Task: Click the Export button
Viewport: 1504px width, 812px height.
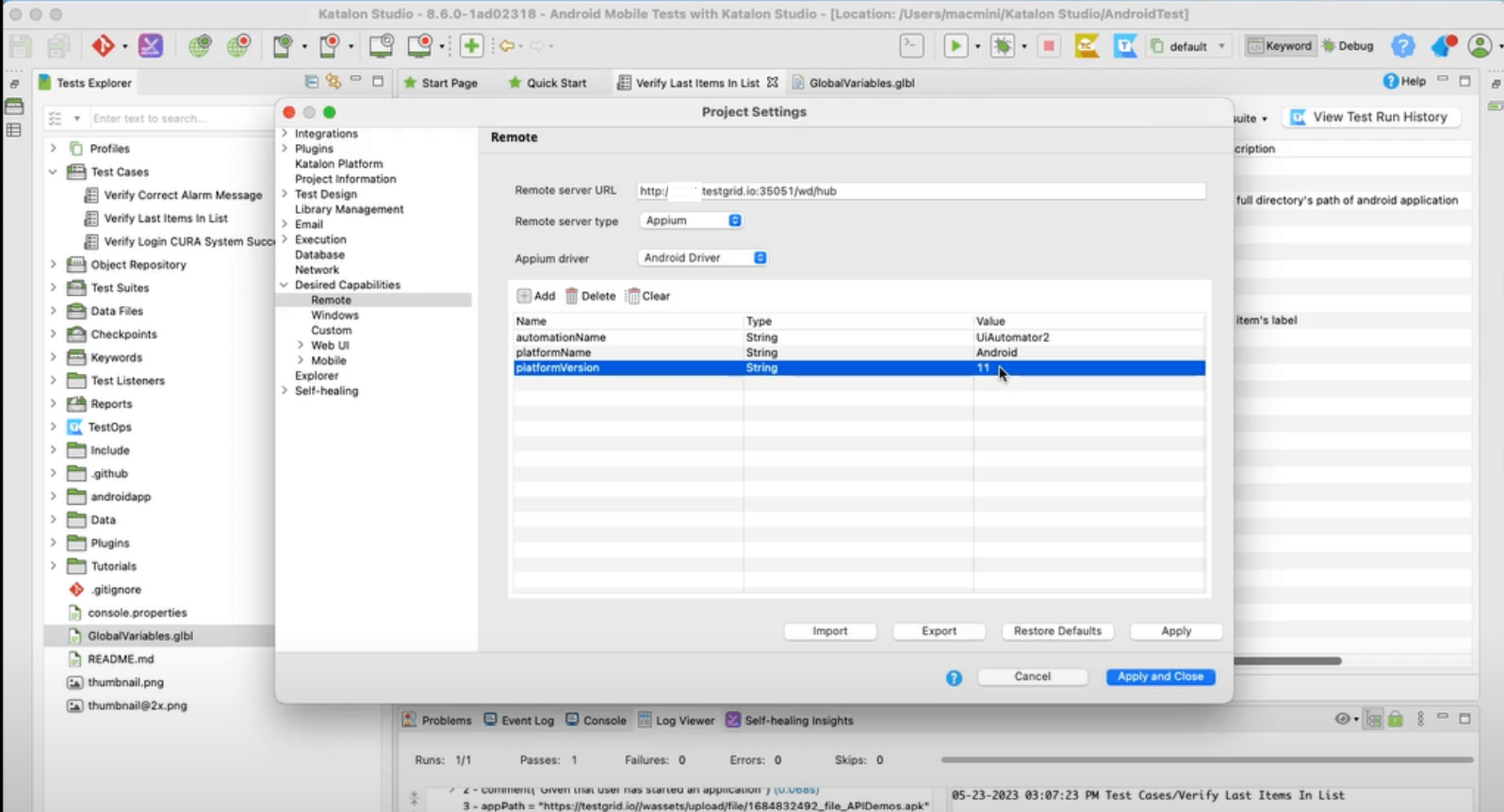Action: tap(939, 631)
